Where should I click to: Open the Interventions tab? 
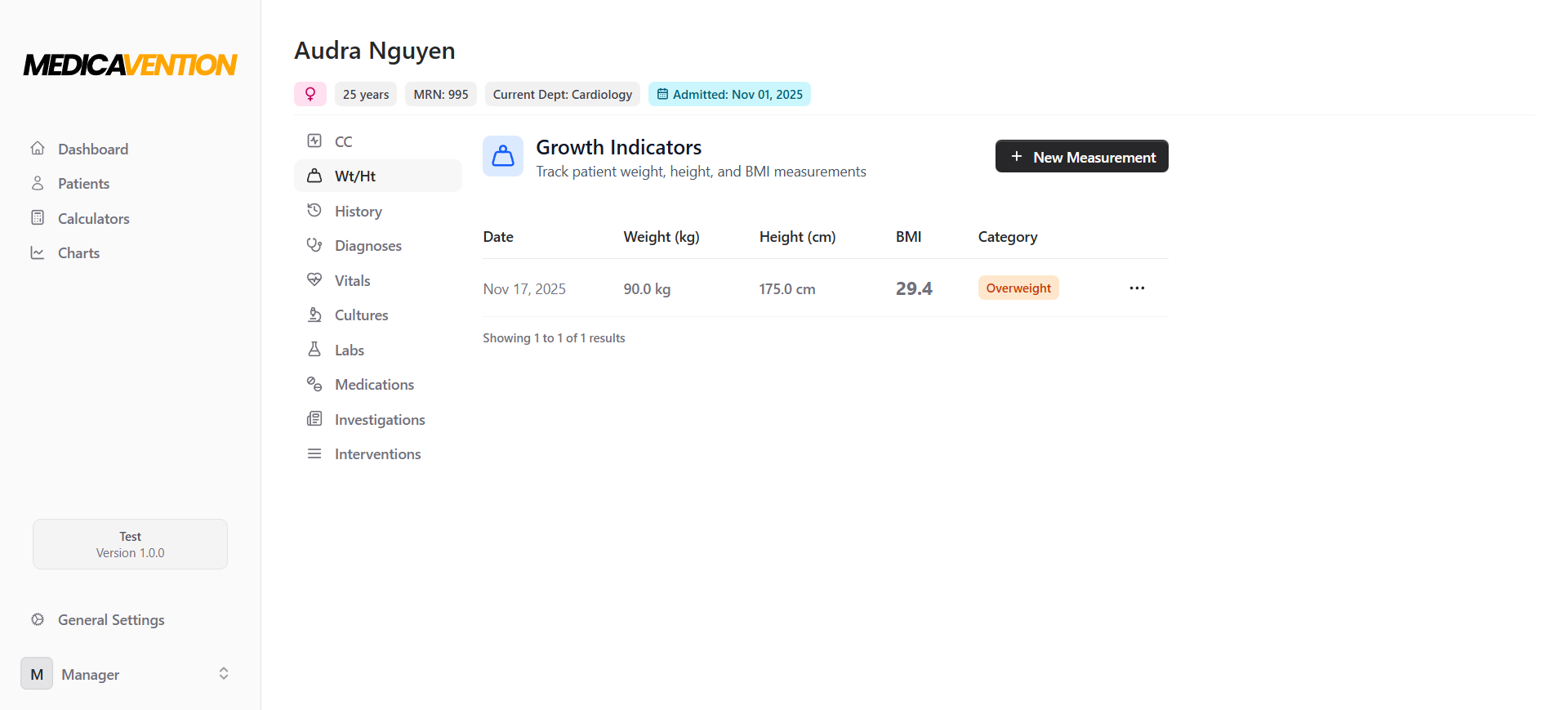pos(378,453)
